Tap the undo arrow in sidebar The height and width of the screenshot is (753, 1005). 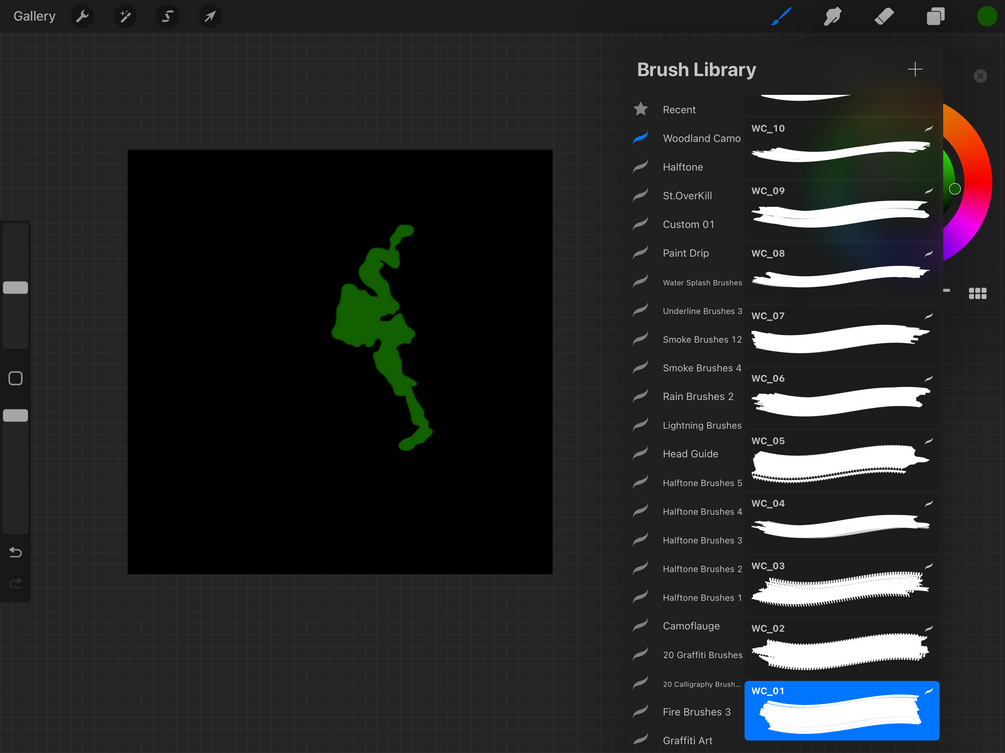pyautogui.click(x=15, y=552)
